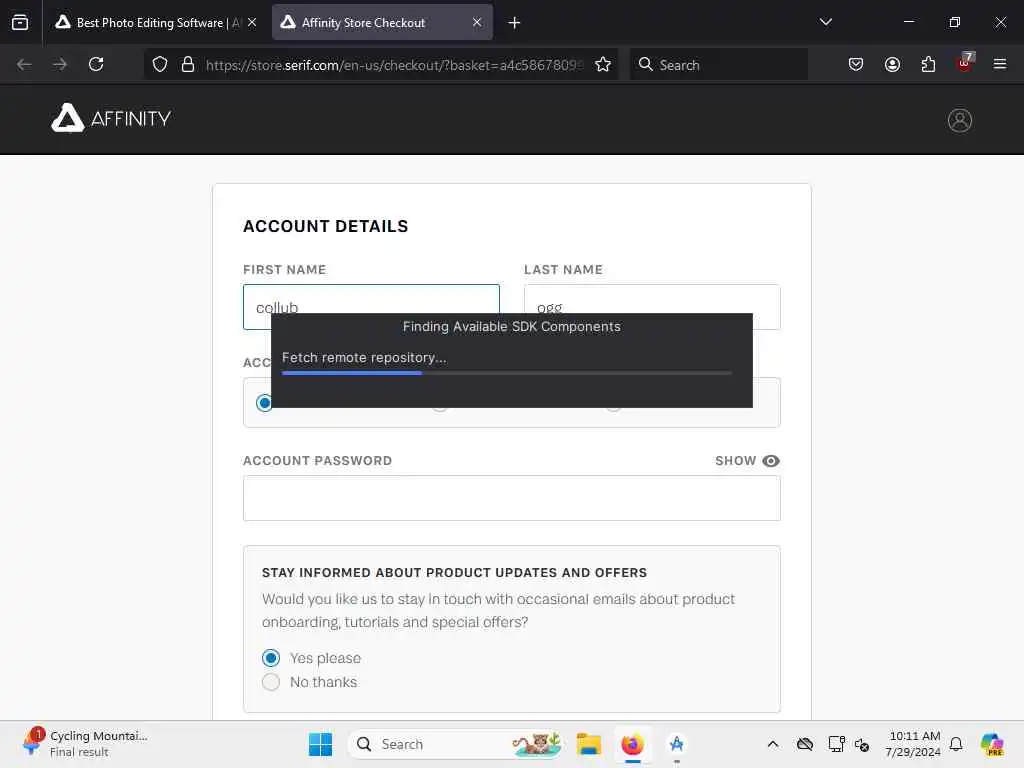Click the First Name field
This screenshot has height=768, width=1024.
tap(371, 307)
